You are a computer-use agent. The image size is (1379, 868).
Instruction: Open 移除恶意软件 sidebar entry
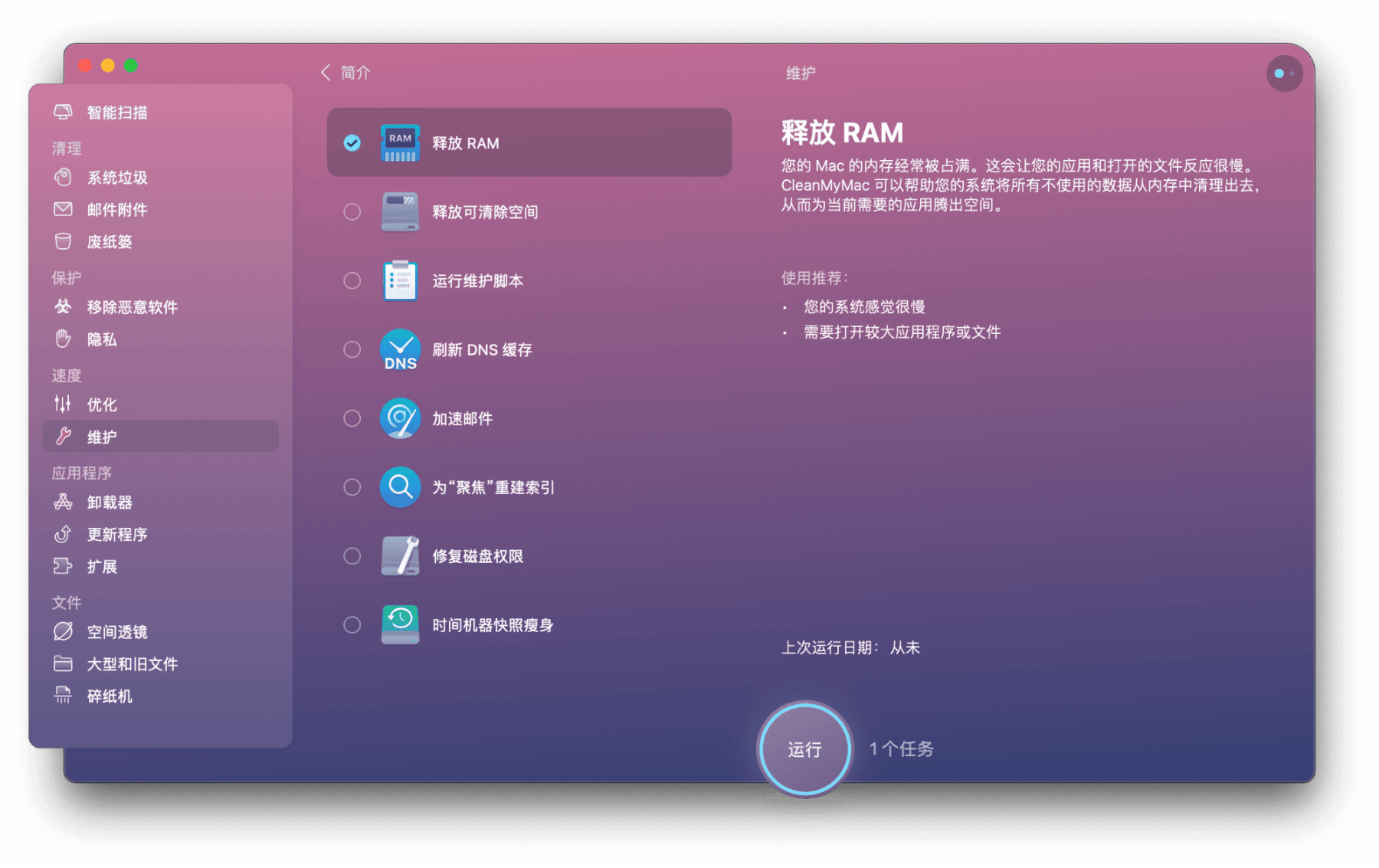[161, 306]
